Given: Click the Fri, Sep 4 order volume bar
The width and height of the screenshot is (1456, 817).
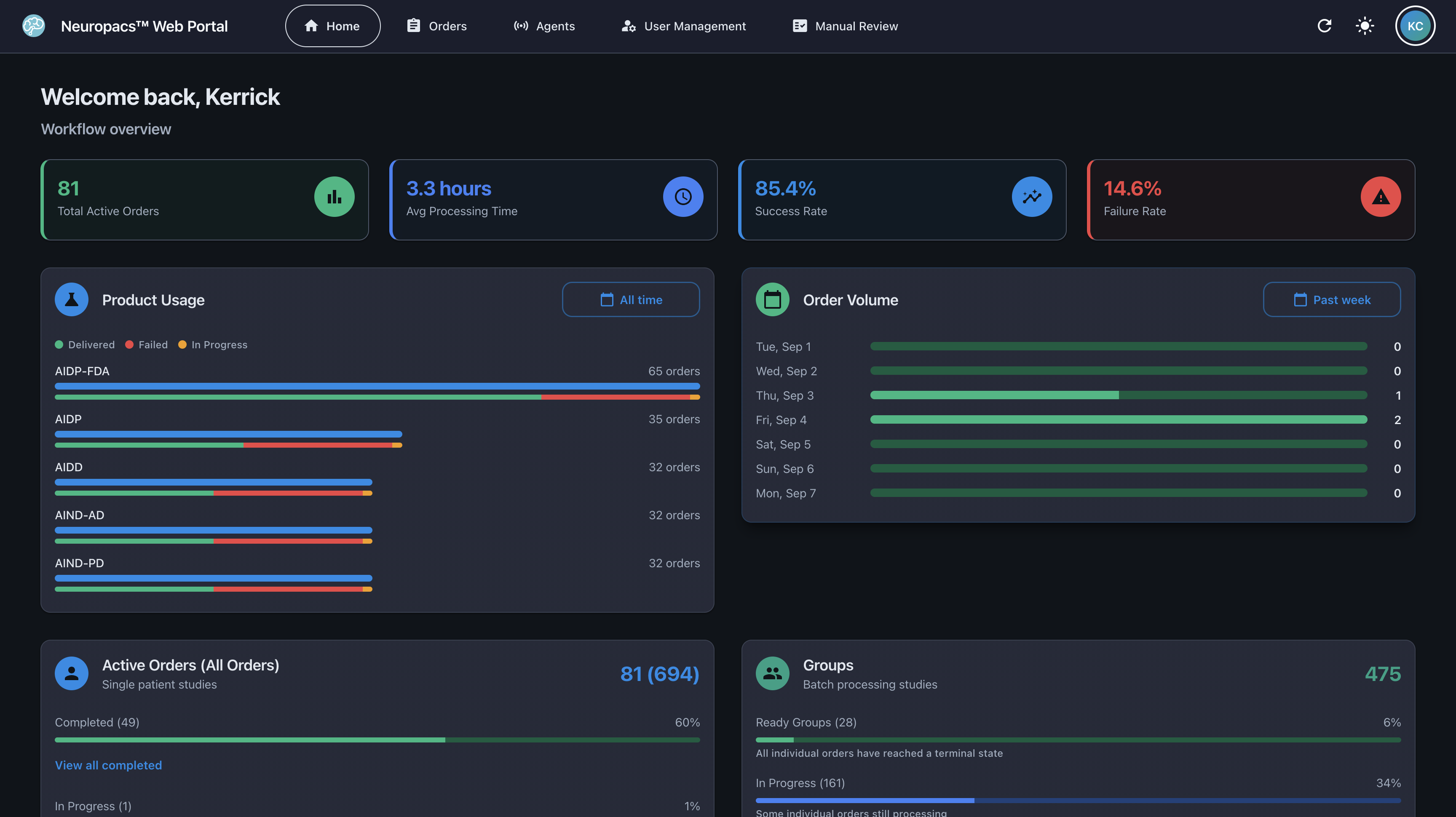Looking at the screenshot, I should pos(1119,419).
